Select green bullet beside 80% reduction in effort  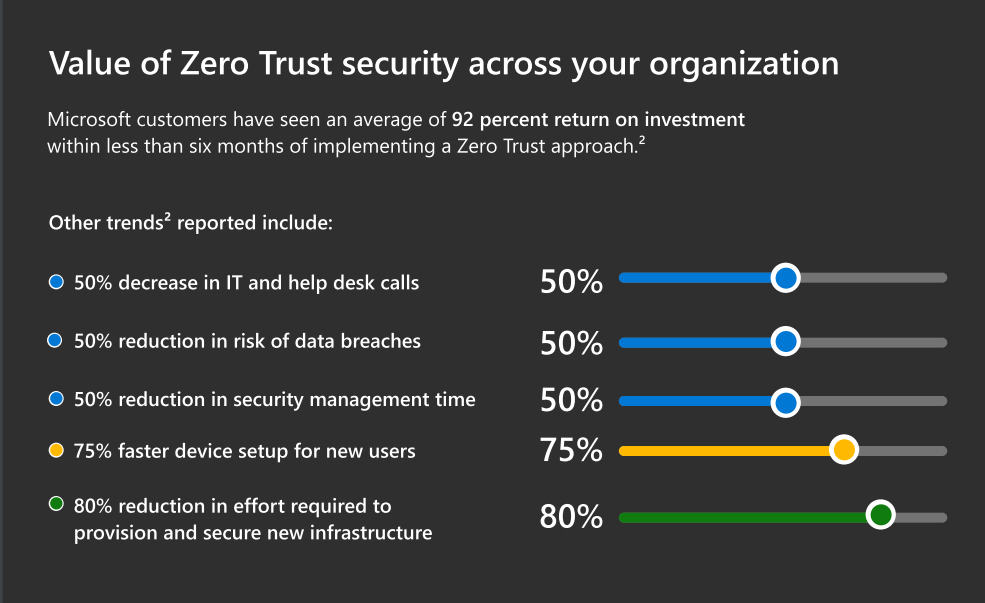56,504
